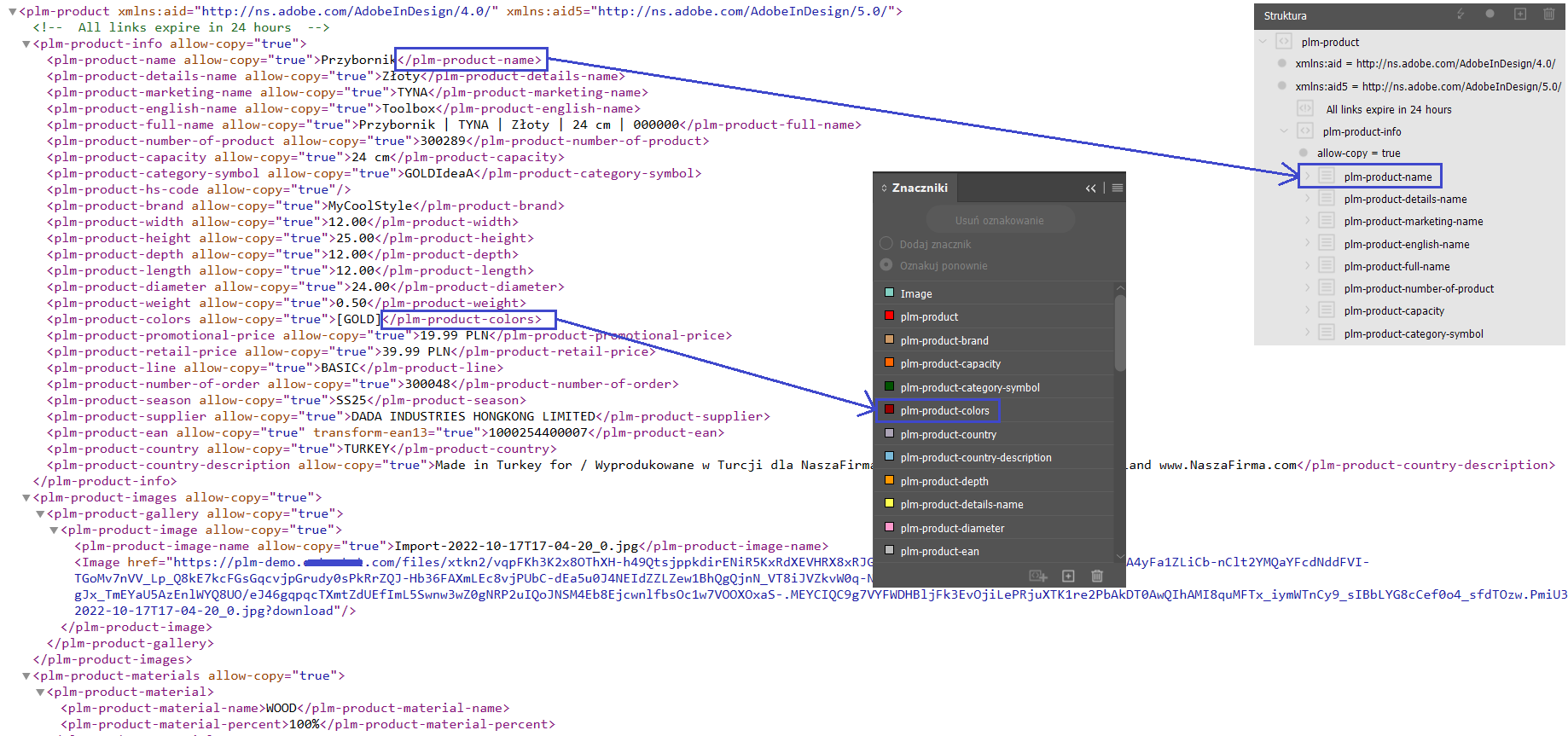Click the text icon beside plm-product-marketing-name
The height and width of the screenshot is (736, 1568).
pyautogui.click(x=1327, y=221)
